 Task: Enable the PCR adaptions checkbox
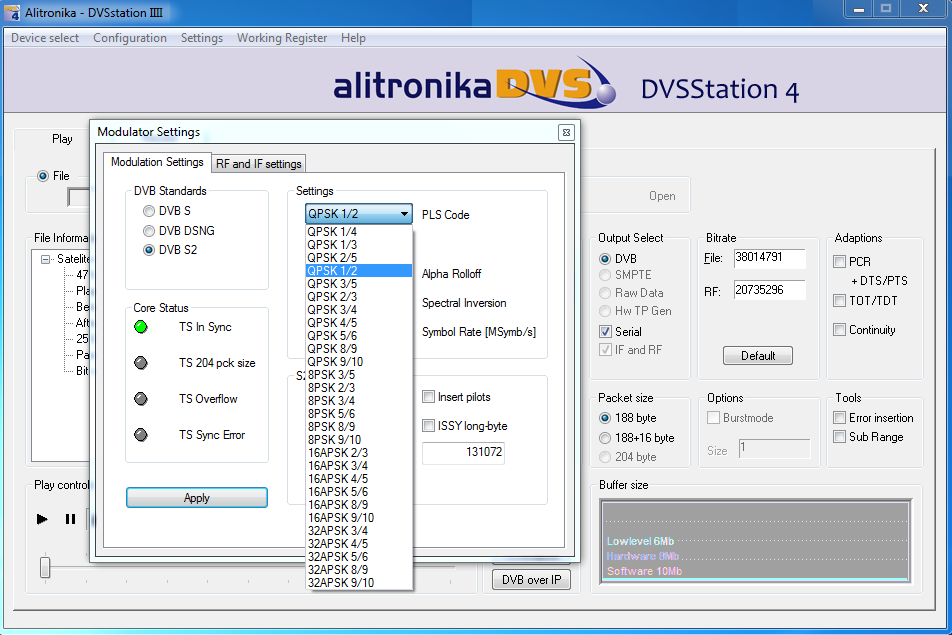(x=840, y=262)
